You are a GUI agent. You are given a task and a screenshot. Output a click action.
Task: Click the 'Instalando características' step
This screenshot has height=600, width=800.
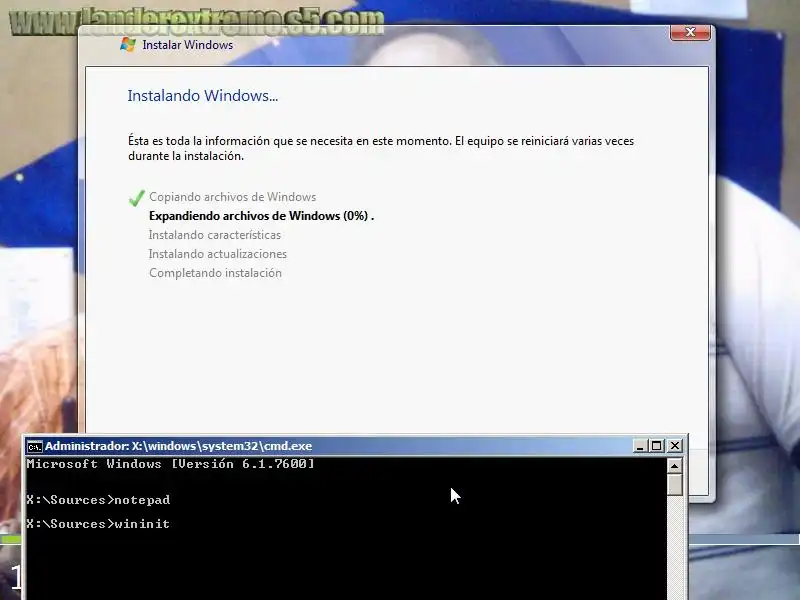(215, 235)
